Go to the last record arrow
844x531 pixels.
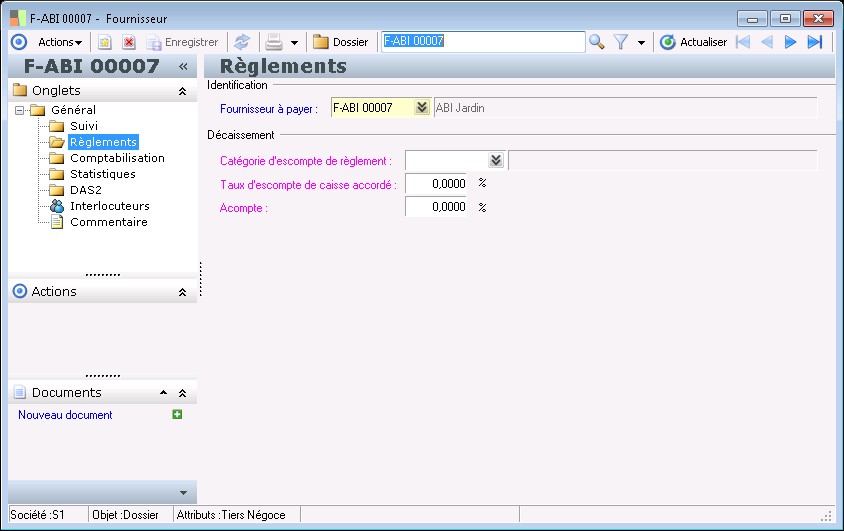point(815,42)
